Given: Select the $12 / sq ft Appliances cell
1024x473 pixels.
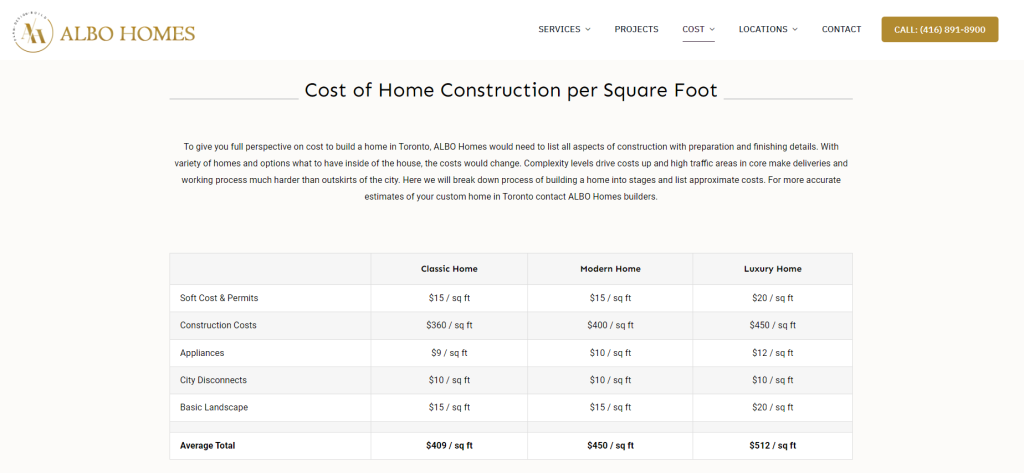Looking at the screenshot, I should coord(773,353).
